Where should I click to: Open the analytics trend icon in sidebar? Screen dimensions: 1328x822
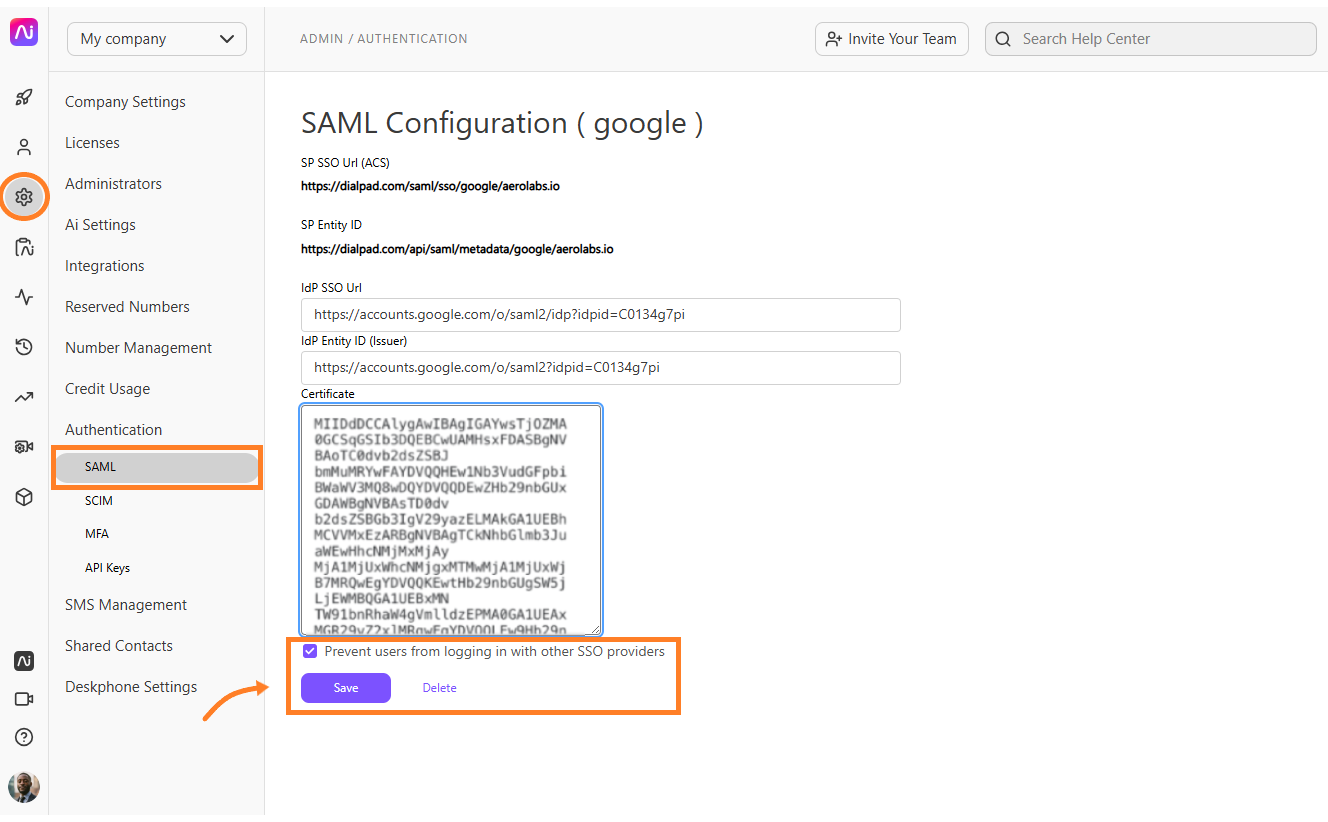tap(24, 397)
